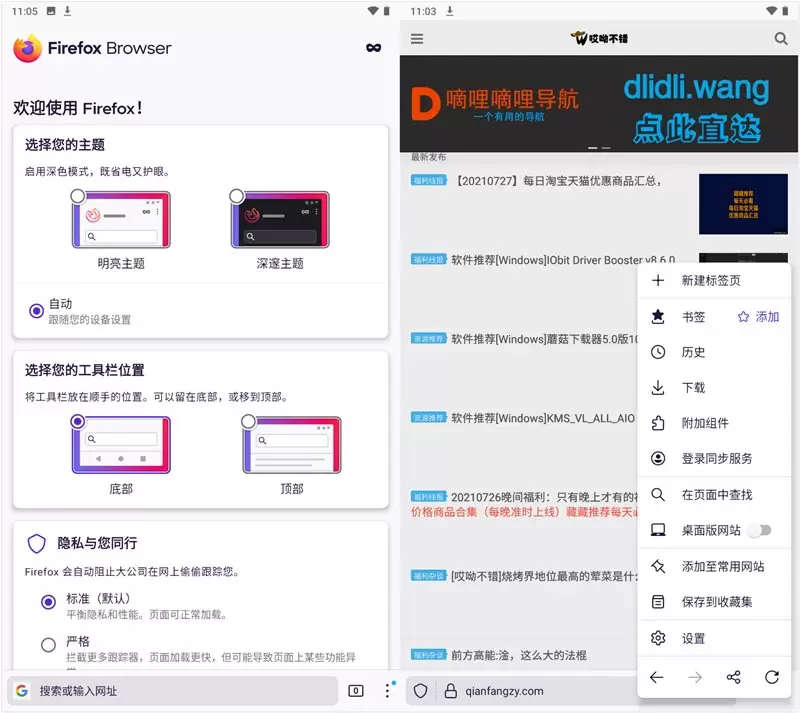Click the Firefox logo icon
Screen dimensions: 800x713
coord(28,48)
